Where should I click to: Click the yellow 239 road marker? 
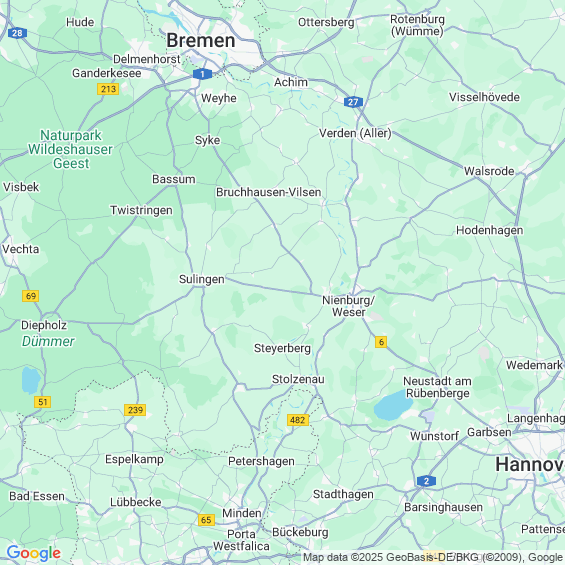(x=135, y=410)
